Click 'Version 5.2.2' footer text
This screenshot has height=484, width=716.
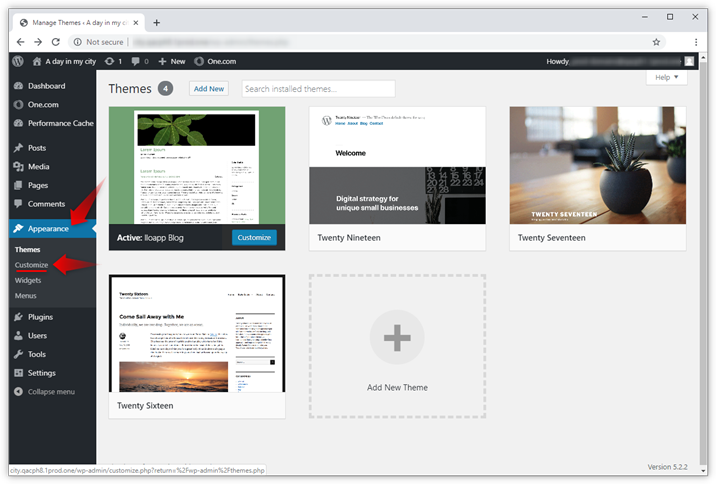pos(667,467)
